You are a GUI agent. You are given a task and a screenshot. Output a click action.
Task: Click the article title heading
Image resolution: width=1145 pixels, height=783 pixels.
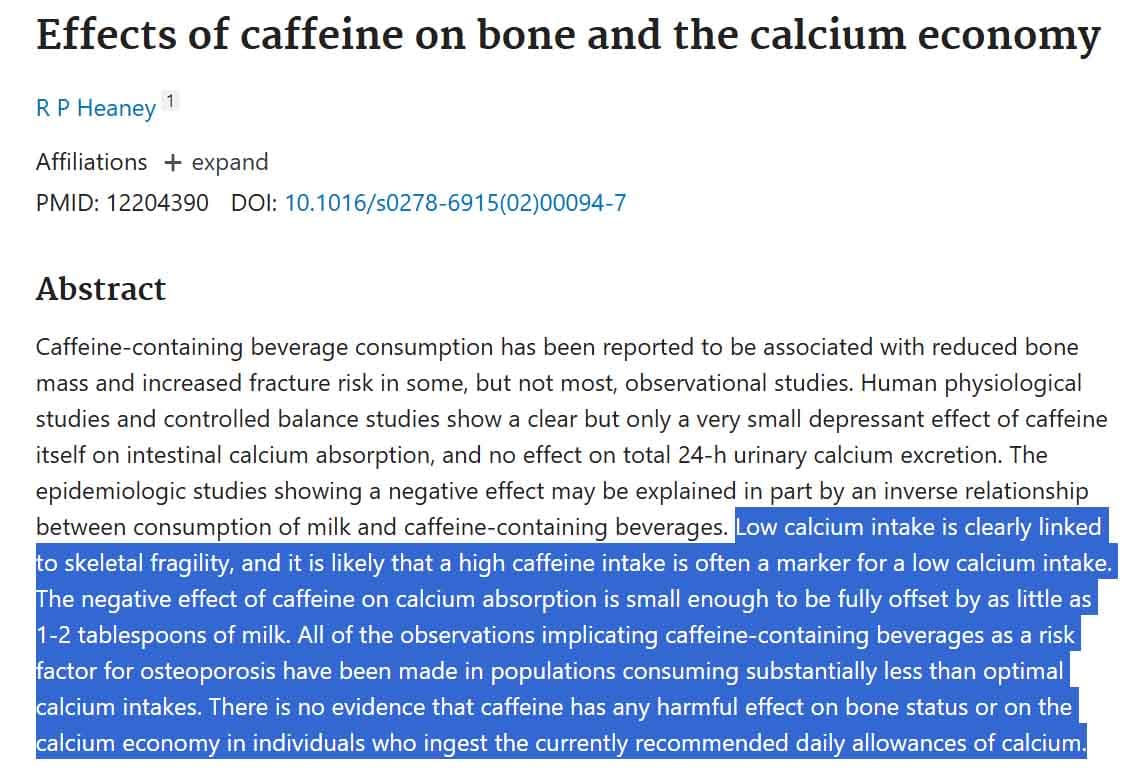click(x=567, y=36)
